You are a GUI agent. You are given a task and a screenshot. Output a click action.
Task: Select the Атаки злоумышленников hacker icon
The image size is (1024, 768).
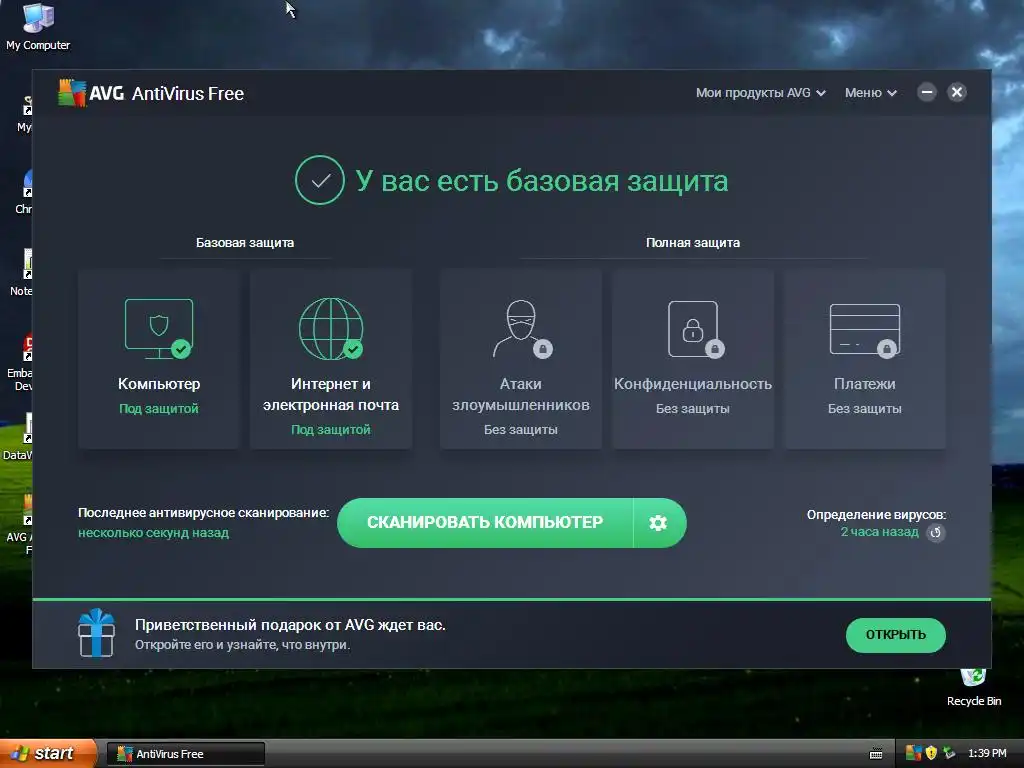[x=521, y=328]
